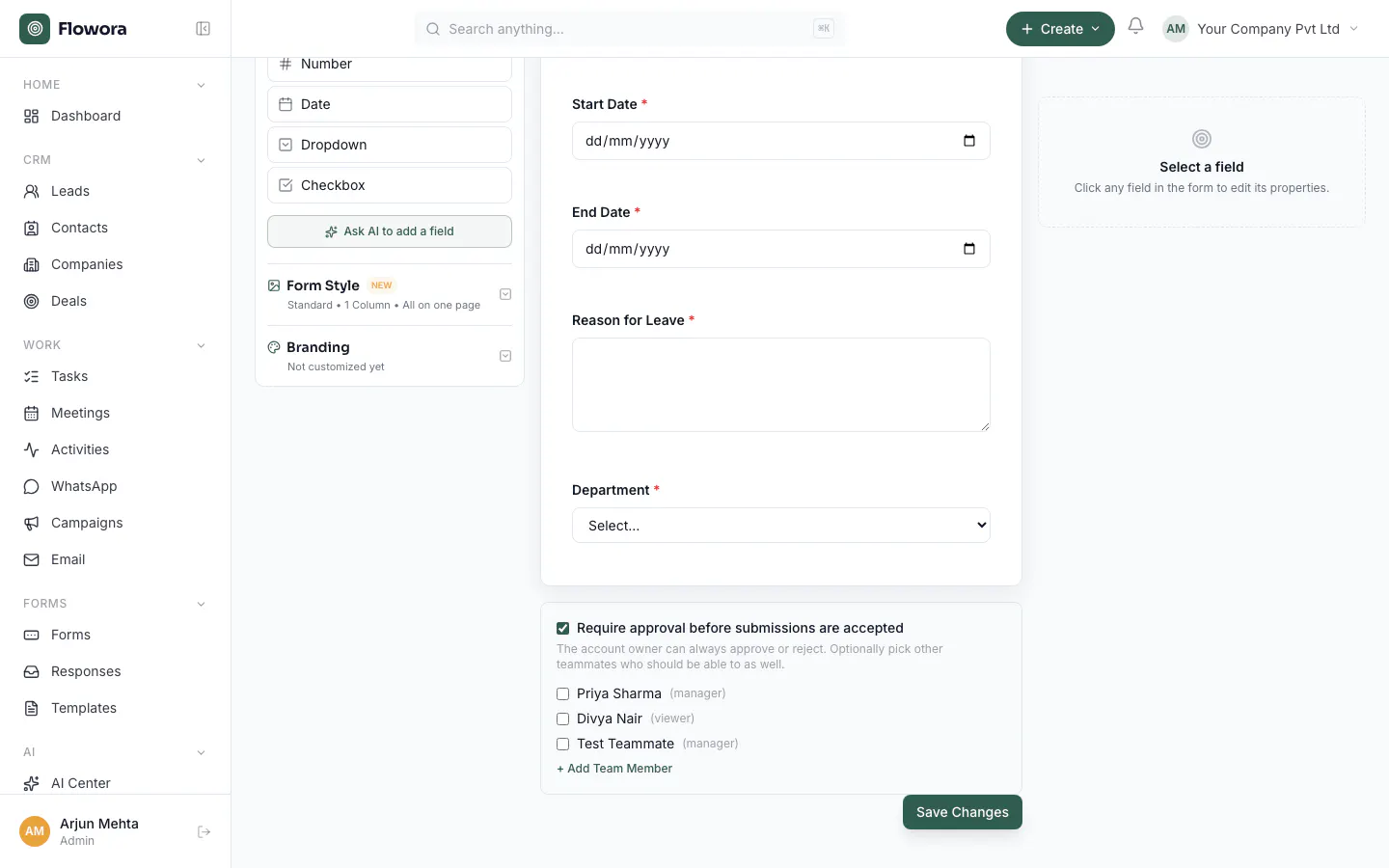Click the WhatsApp chat bubble icon
This screenshot has width=1389, height=868.
pos(32,486)
